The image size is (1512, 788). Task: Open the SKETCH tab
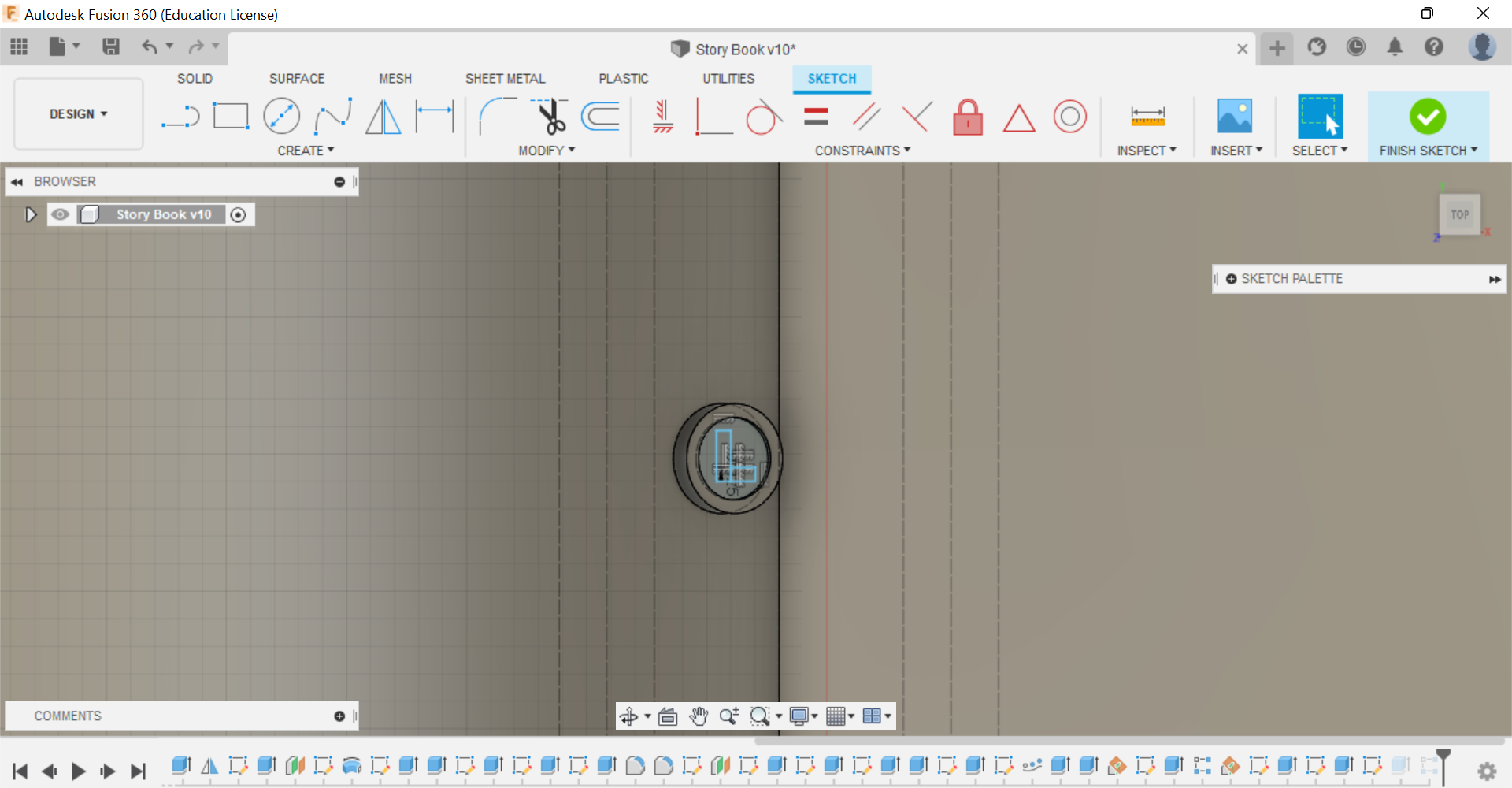832,79
